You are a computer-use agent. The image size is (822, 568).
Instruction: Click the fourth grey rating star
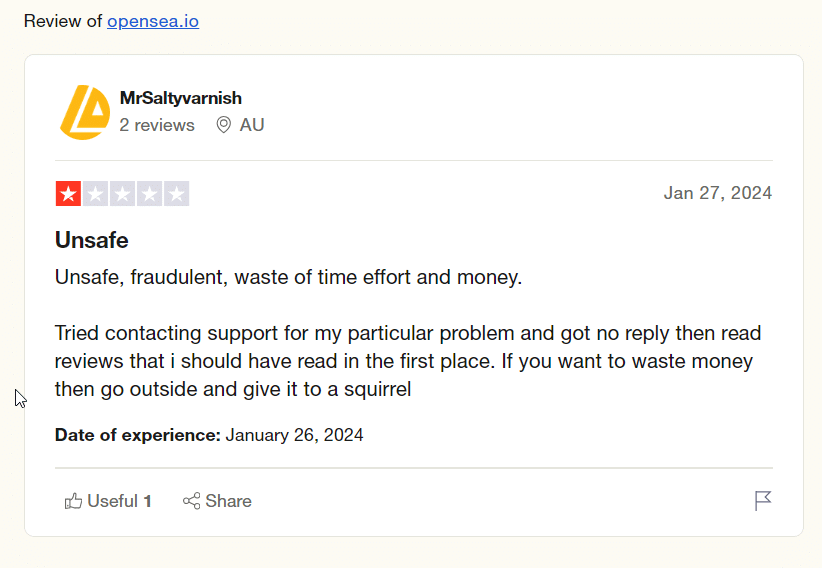(149, 194)
